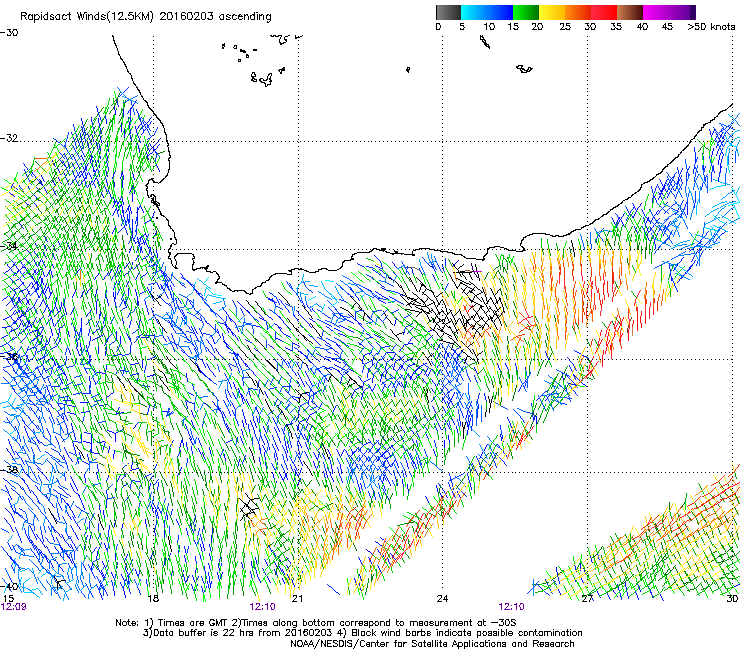The height and width of the screenshot is (650, 740).
Task: Click the cyan-to-blue 5-15 knots legend segment
Action: click(487, 12)
